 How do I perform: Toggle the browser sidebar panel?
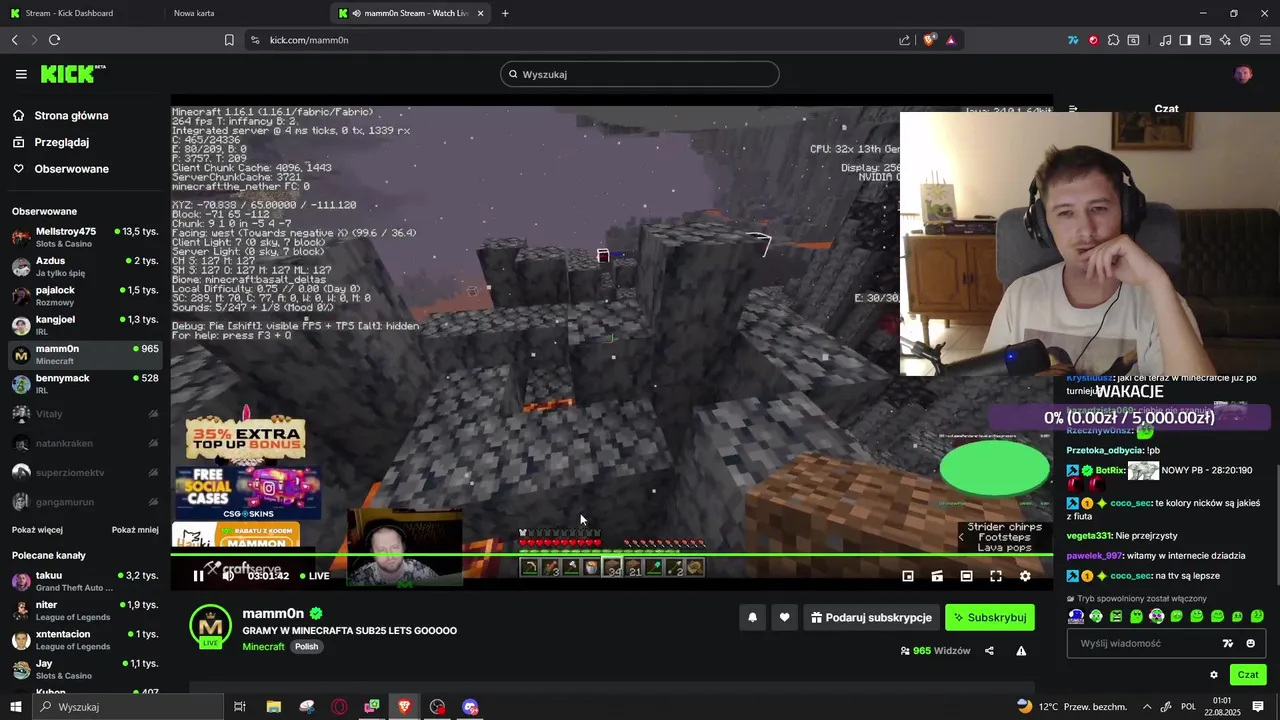coord(1185,40)
